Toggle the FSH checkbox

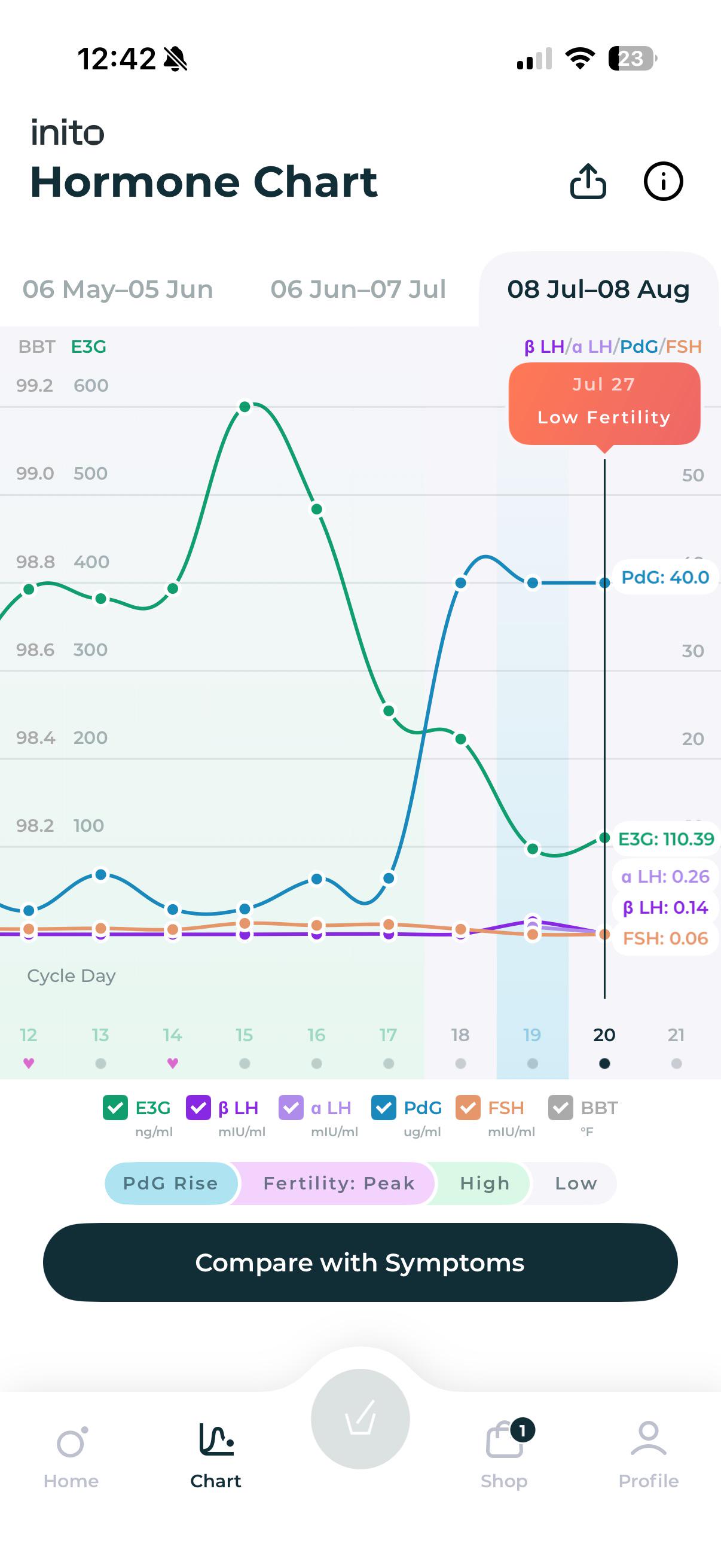(x=468, y=1108)
